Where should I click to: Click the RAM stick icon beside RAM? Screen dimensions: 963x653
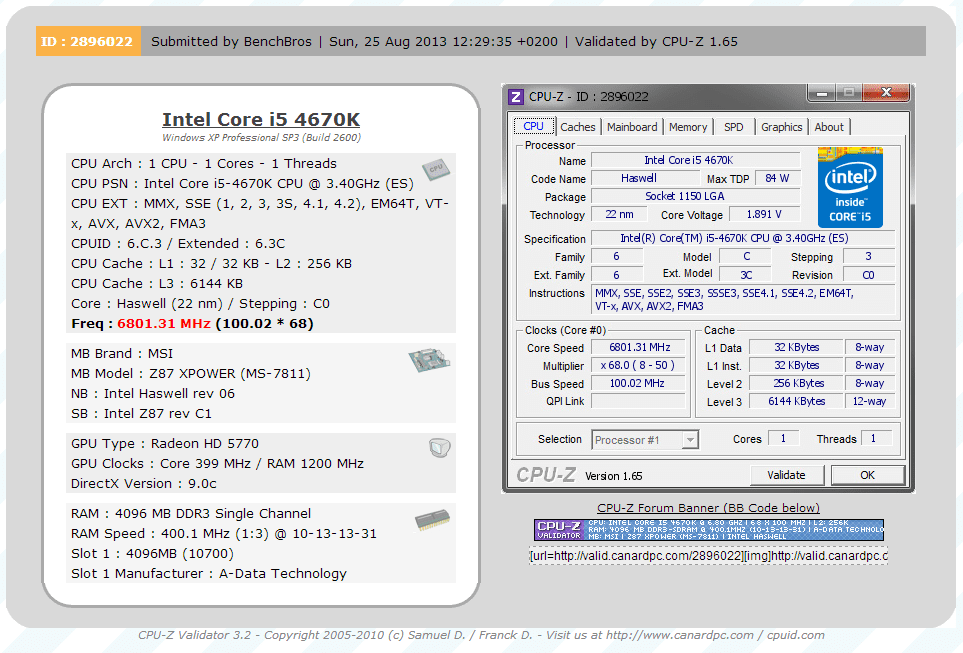pyautogui.click(x=432, y=520)
